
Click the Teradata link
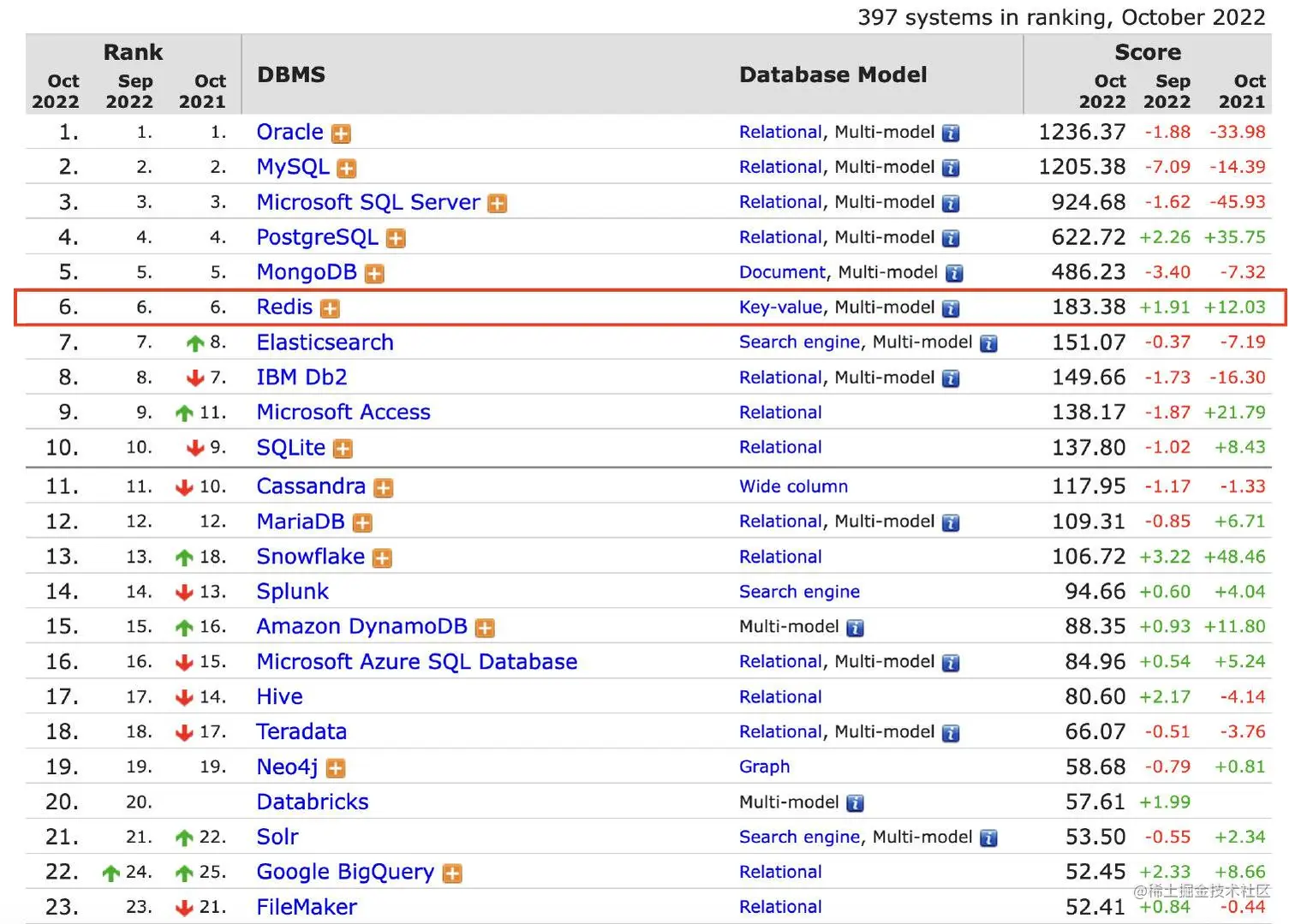tap(301, 732)
